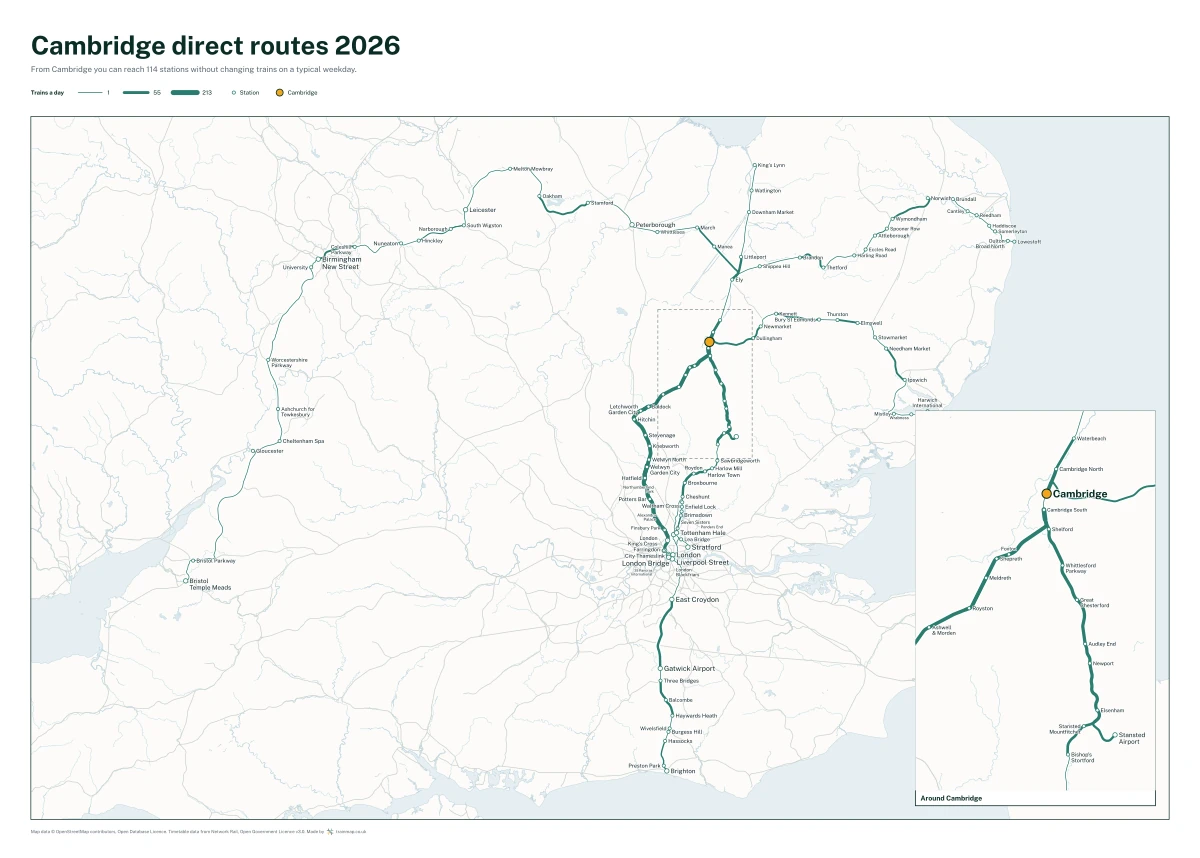Viewport: 1200px width, 858px height.
Task: Click the large orange Cambridge dot in the inset
Action: pyautogui.click(x=1047, y=494)
